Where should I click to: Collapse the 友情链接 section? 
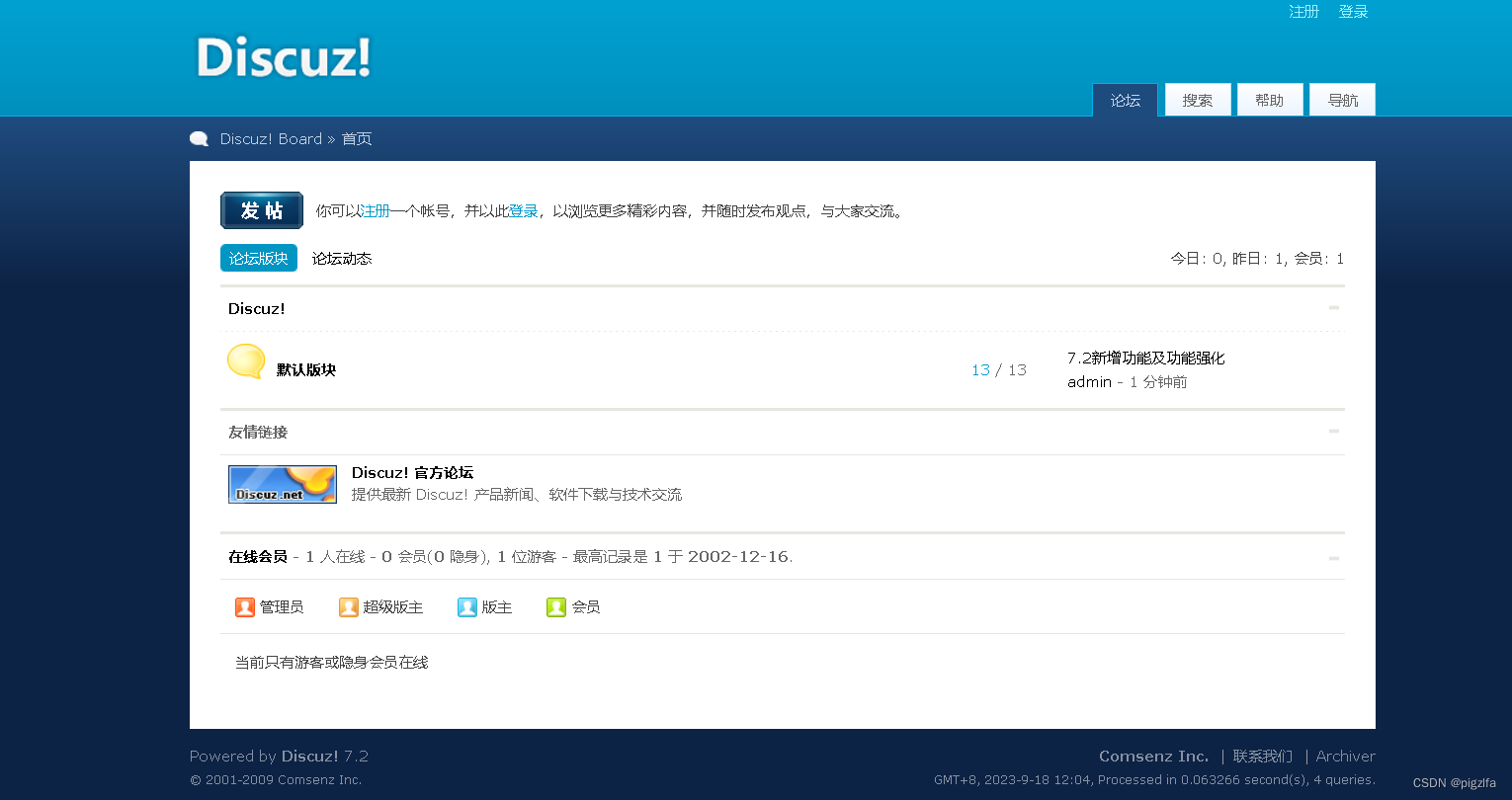coord(1334,433)
